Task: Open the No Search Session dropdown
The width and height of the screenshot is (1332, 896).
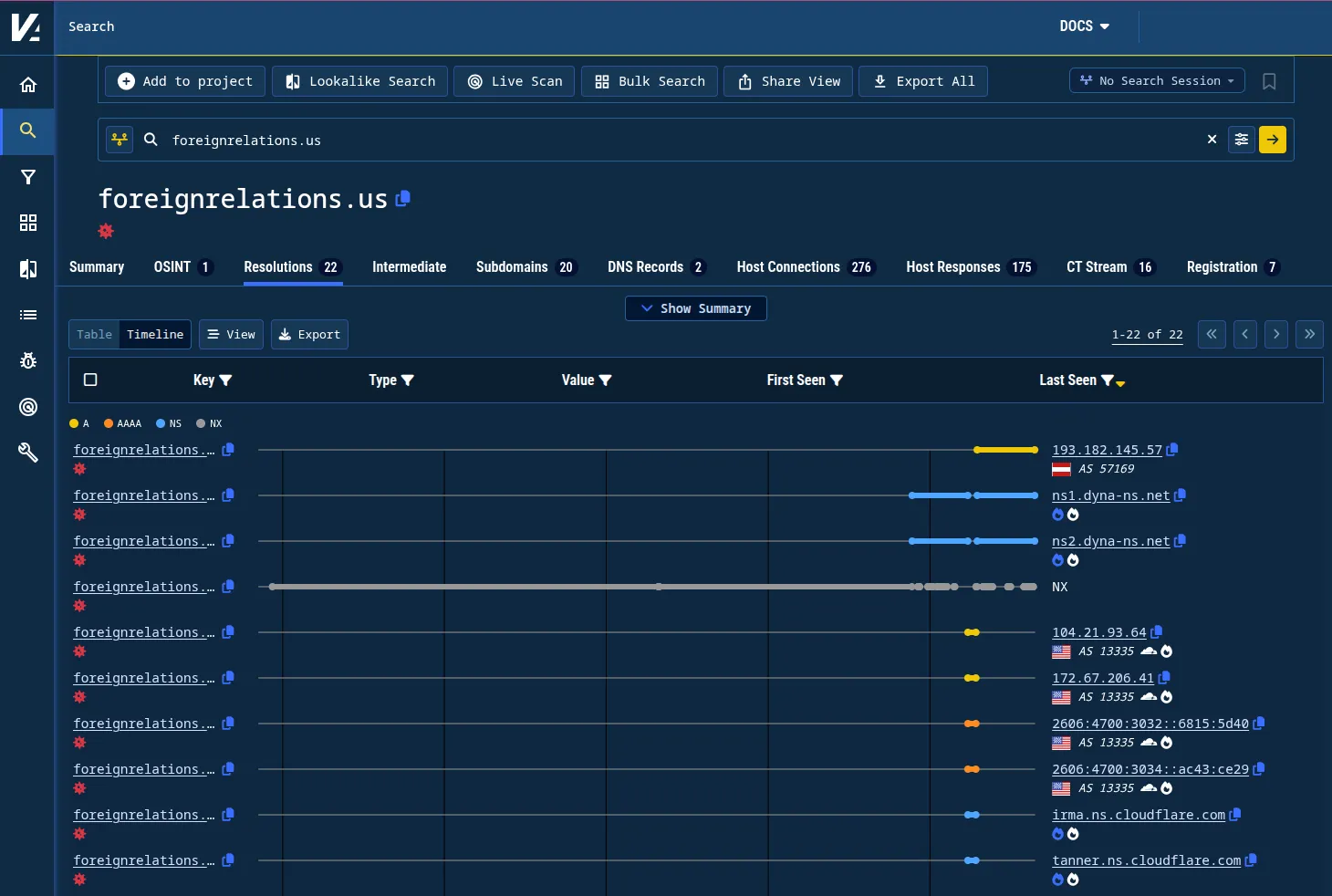Action: pyautogui.click(x=1157, y=81)
